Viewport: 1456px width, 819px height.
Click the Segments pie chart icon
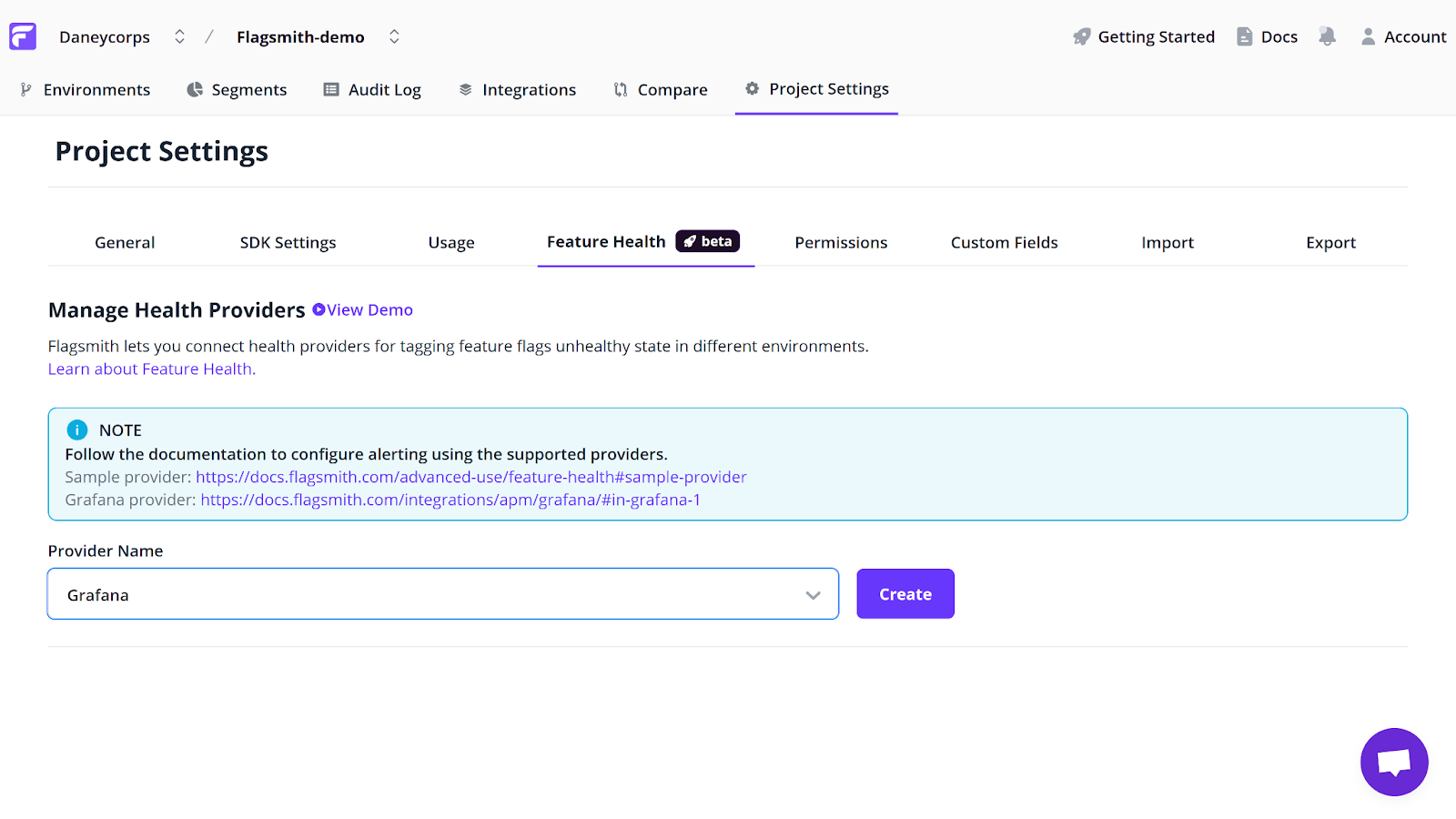[195, 89]
